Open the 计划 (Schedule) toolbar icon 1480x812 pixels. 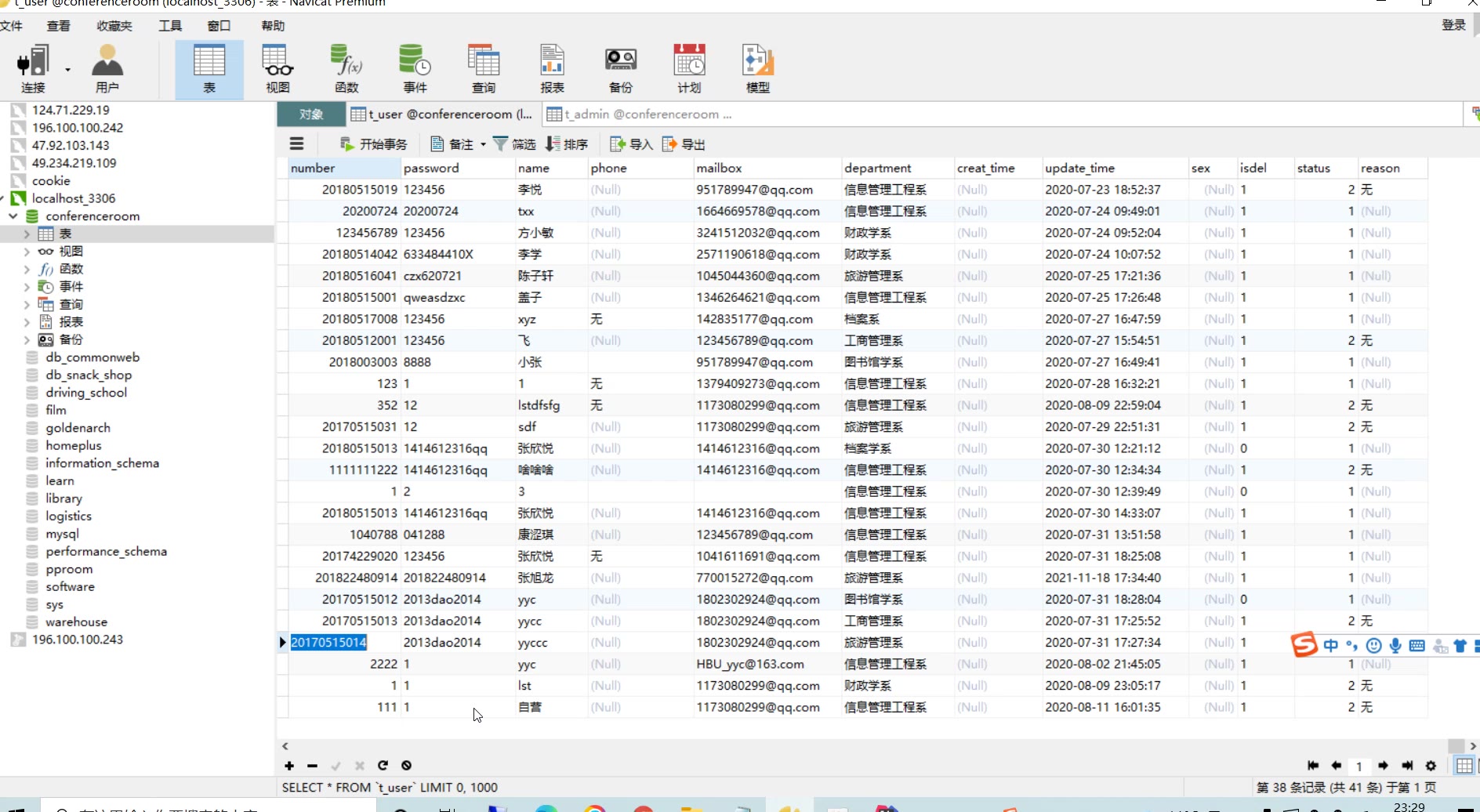pyautogui.click(x=689, y=69)
